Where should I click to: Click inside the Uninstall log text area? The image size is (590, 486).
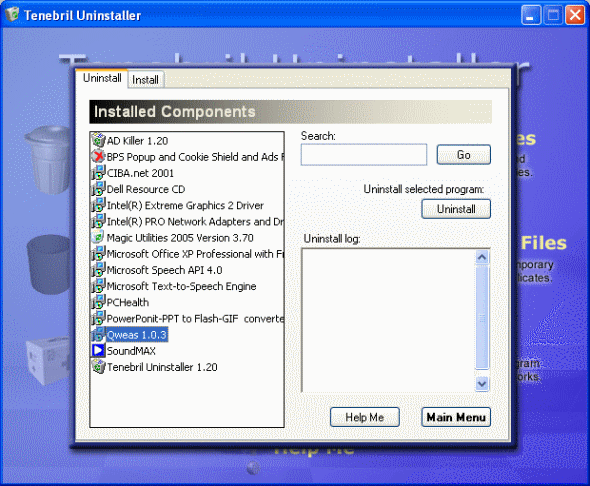388,320
